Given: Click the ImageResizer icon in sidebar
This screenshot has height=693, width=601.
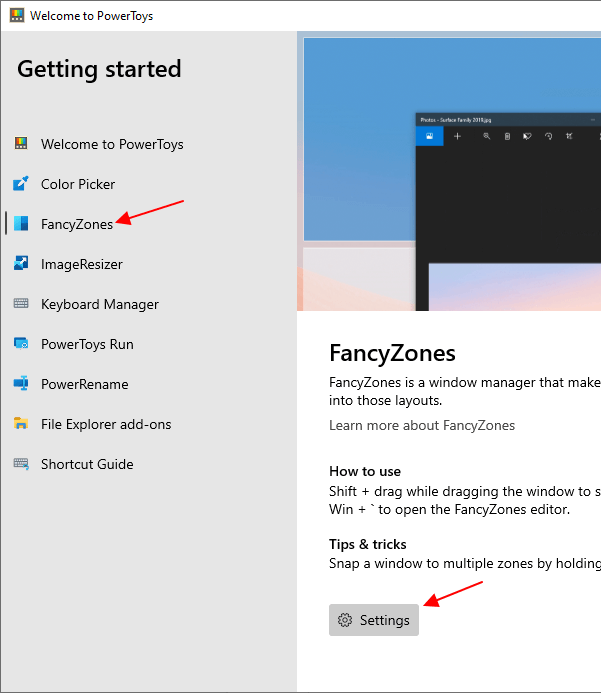Looking at the screenshot, I should [x=21, y=263].
